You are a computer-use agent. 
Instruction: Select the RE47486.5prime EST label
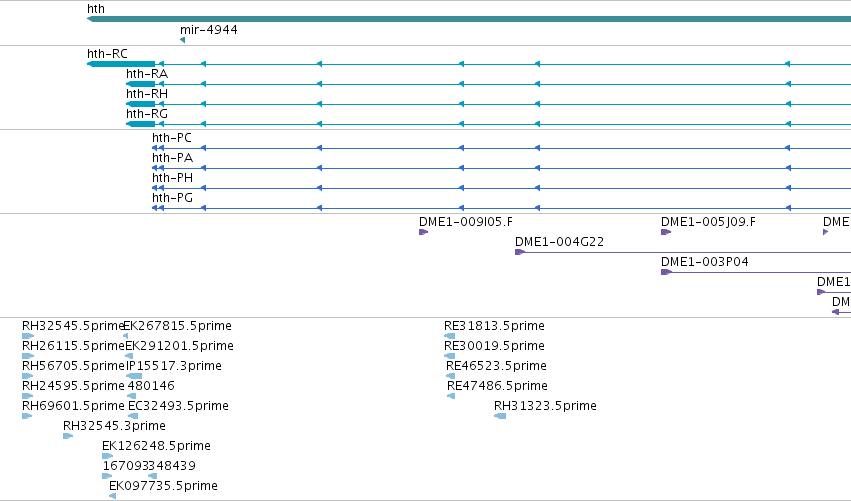coord(497,386)
